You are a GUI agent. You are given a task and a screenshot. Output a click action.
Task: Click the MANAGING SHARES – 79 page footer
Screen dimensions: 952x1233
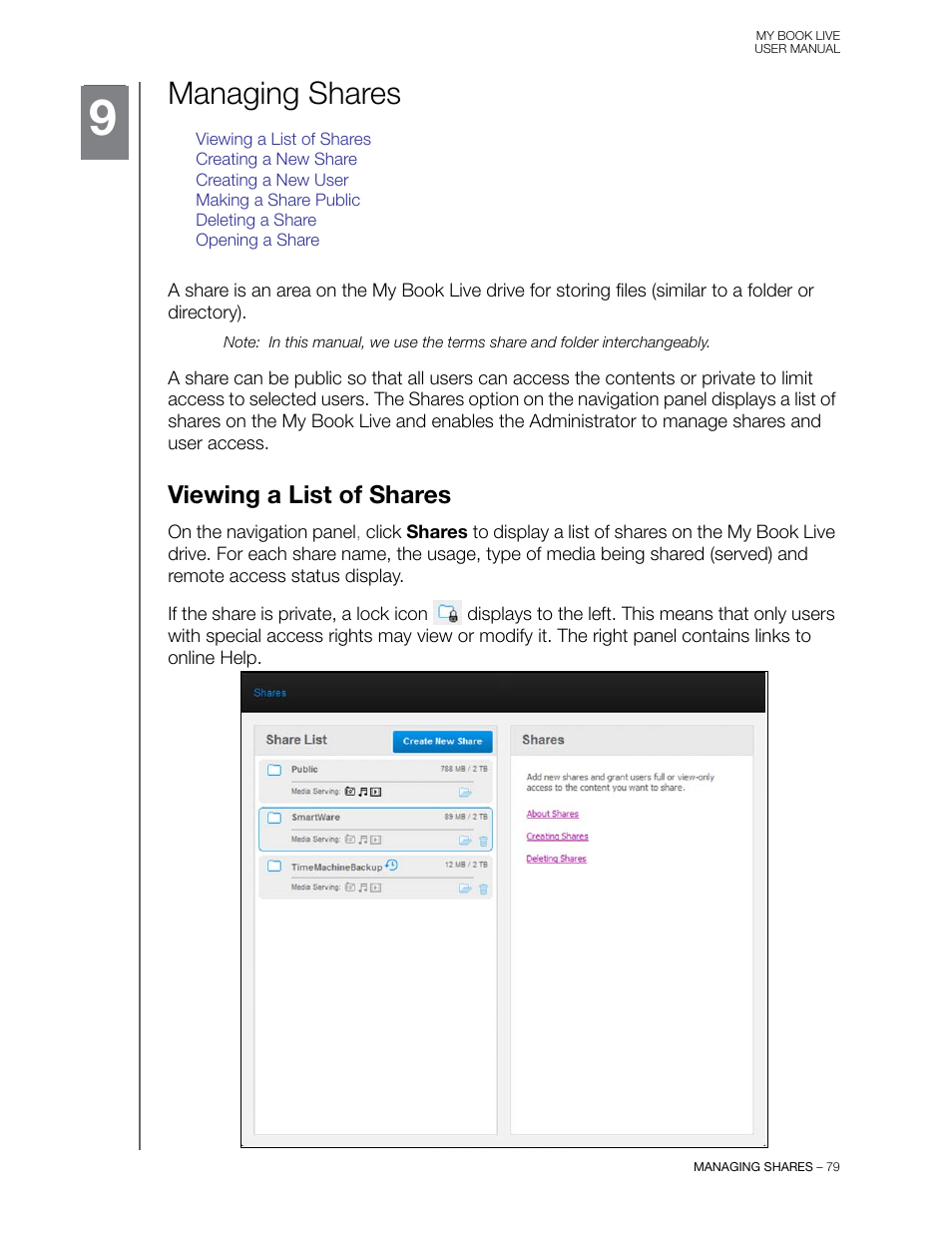(766, 1166)
